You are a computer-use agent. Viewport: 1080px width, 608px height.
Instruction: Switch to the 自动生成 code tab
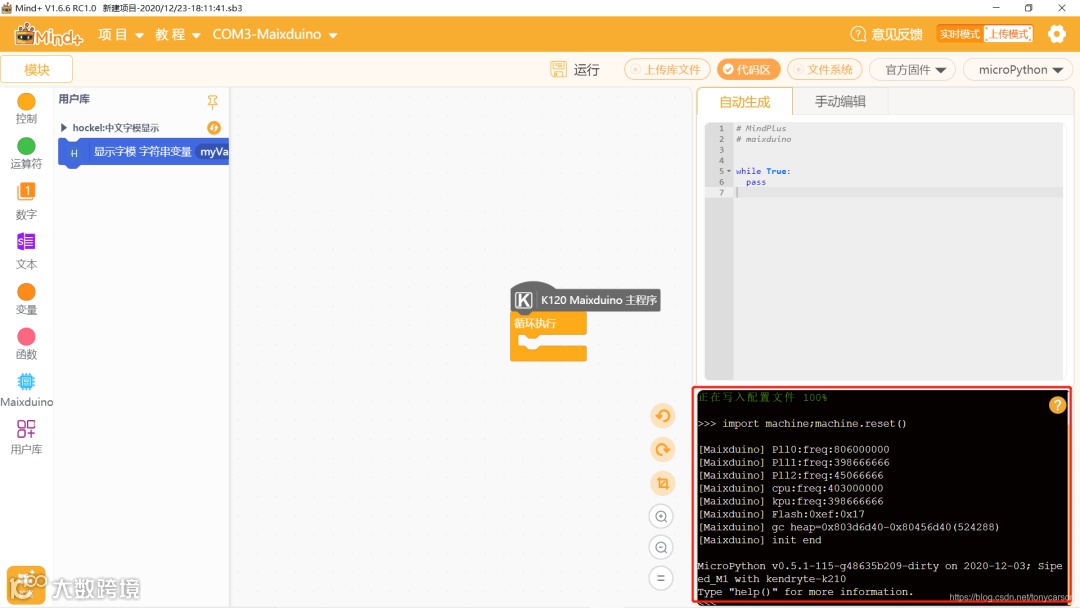(x=745, y=102)
